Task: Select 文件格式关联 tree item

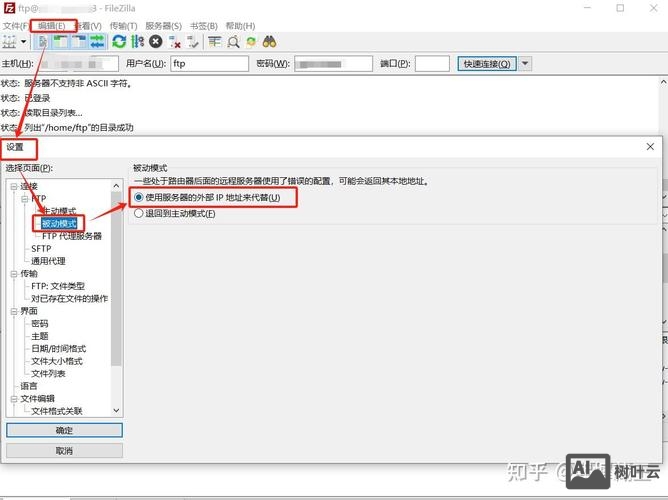Action: [x=57, y=411]
